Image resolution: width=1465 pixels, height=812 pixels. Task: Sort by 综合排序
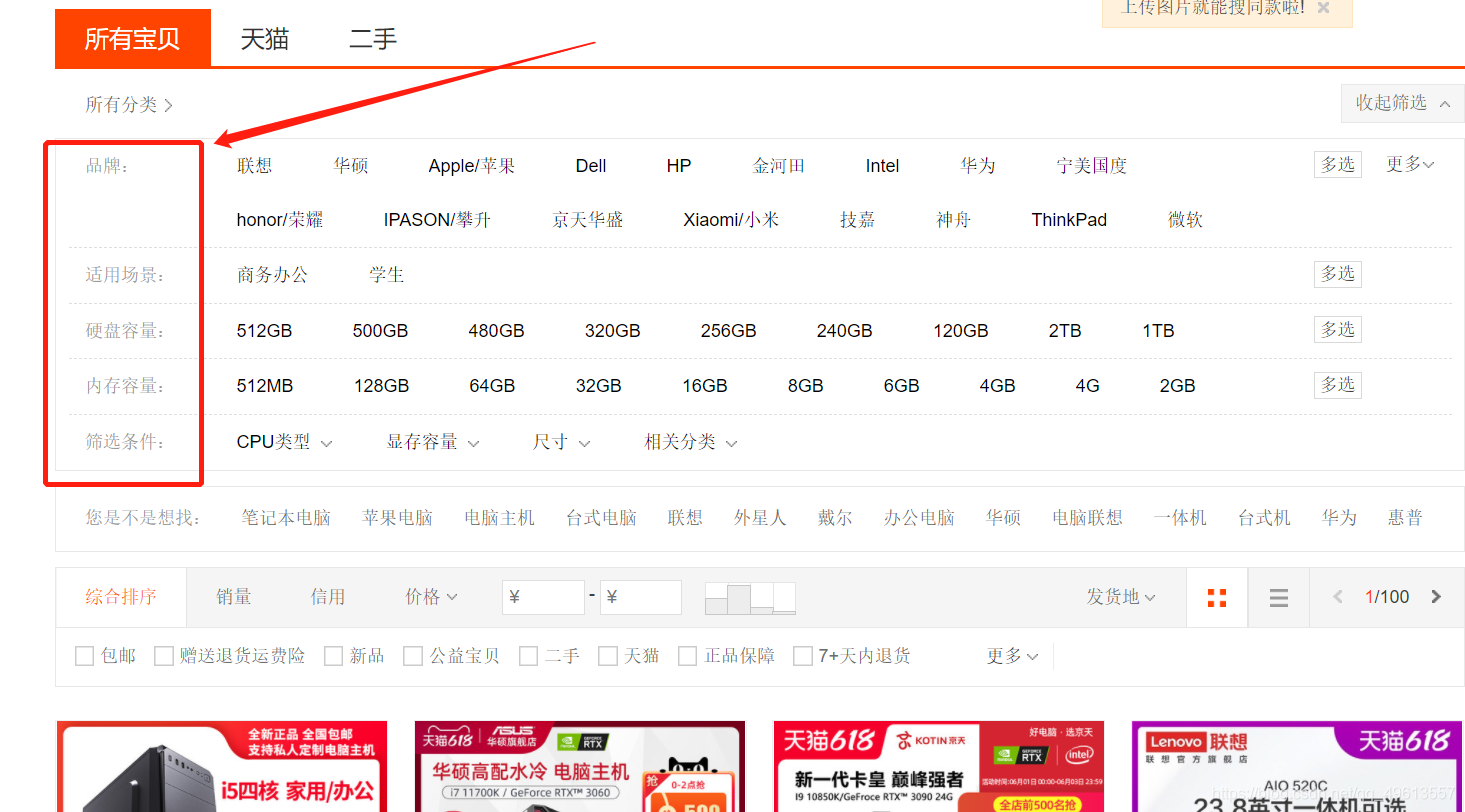[121, 597]
